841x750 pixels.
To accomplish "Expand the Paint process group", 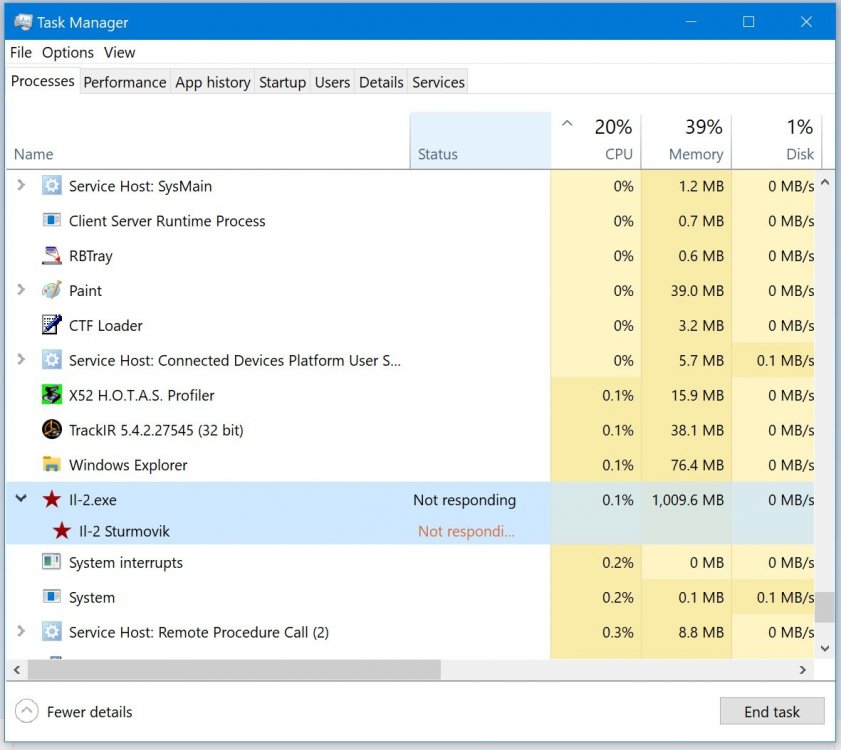I will [21, 291].
